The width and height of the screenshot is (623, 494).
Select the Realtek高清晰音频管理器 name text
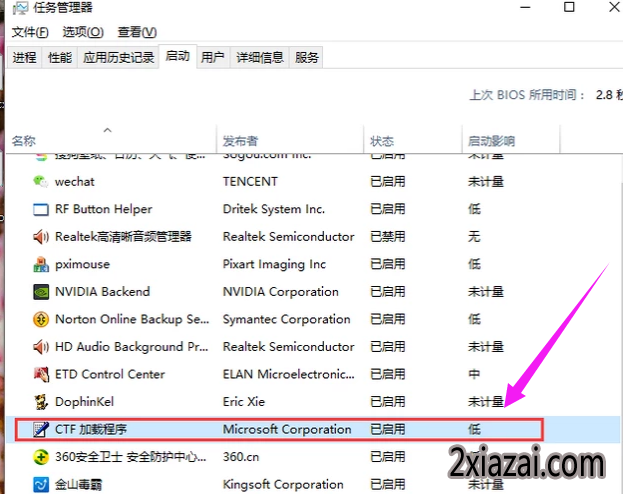pos(123,237)
